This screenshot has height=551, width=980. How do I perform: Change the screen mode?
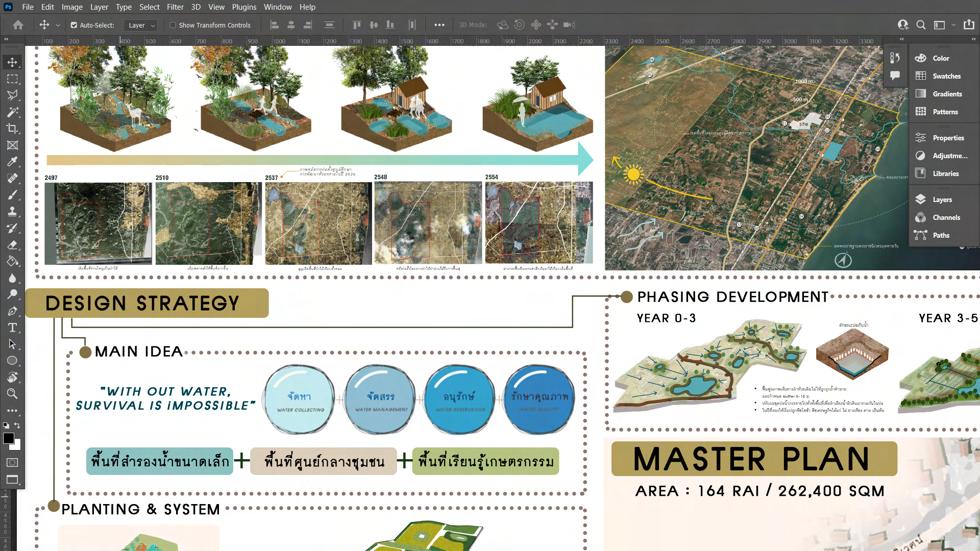(12, 480)
